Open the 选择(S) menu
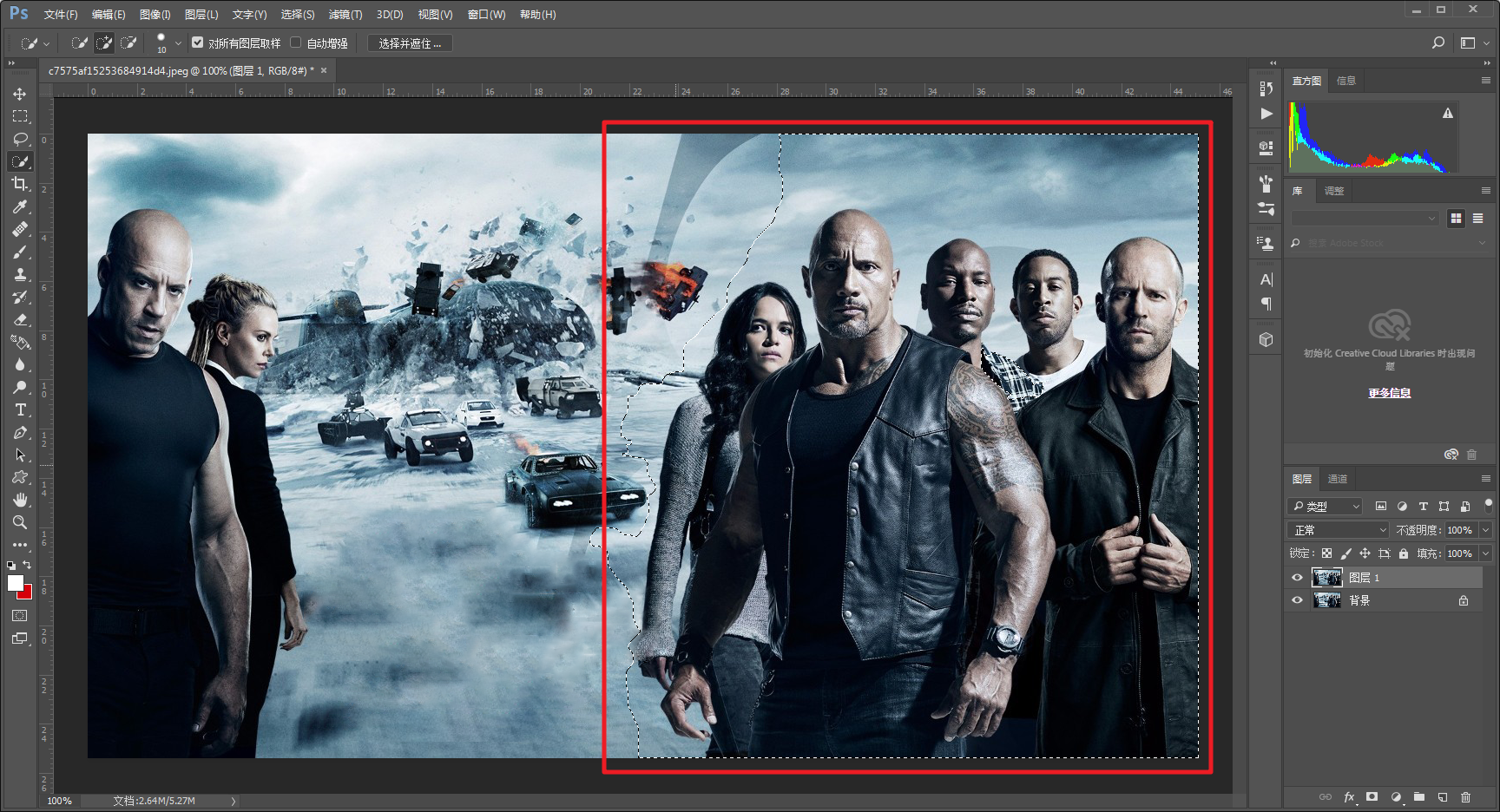Image resolution: width=1500 pixels, height=812 pixels. tap(298, 15)
